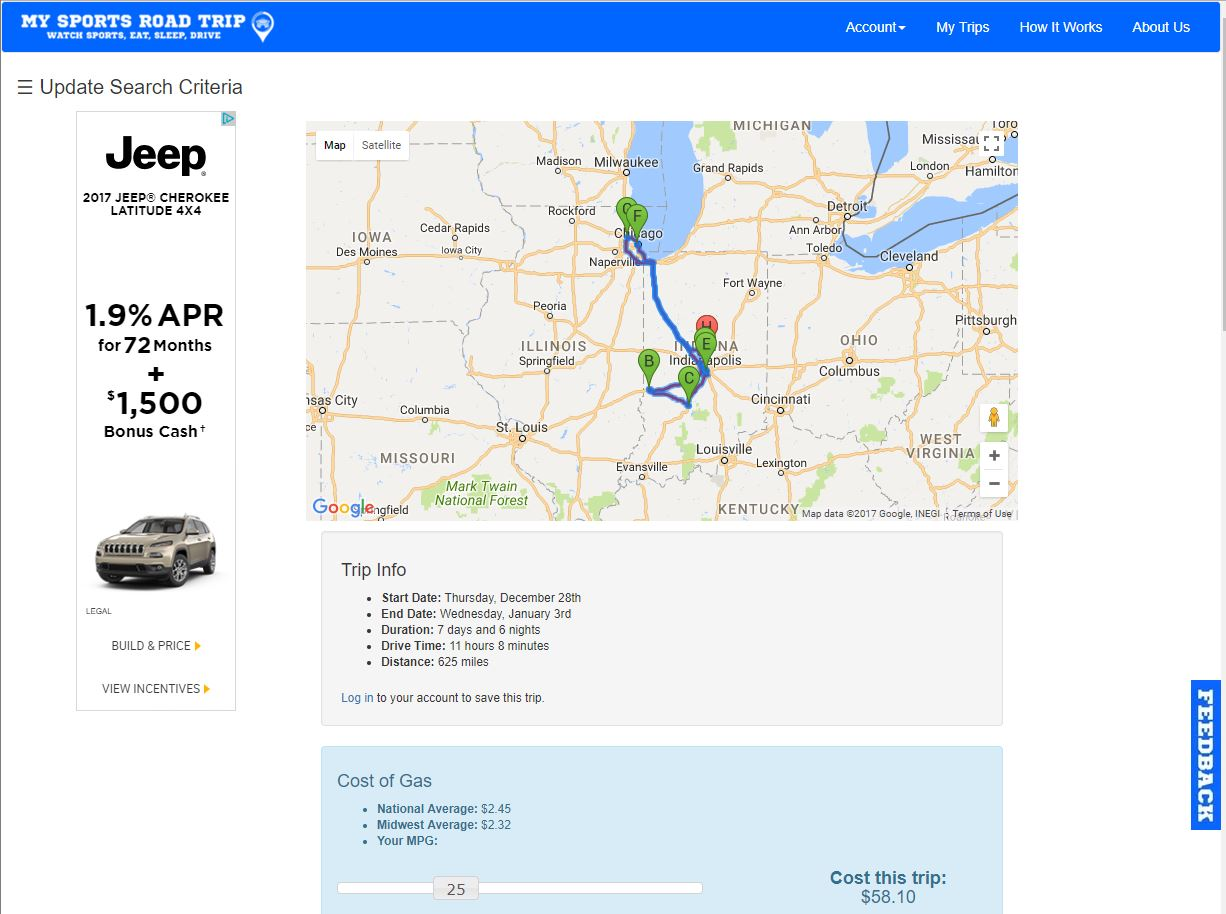Switch to Satellite map view
The height and width of the screenshot is (914, 1226).
pyautogui.click(x=381, y=145)
